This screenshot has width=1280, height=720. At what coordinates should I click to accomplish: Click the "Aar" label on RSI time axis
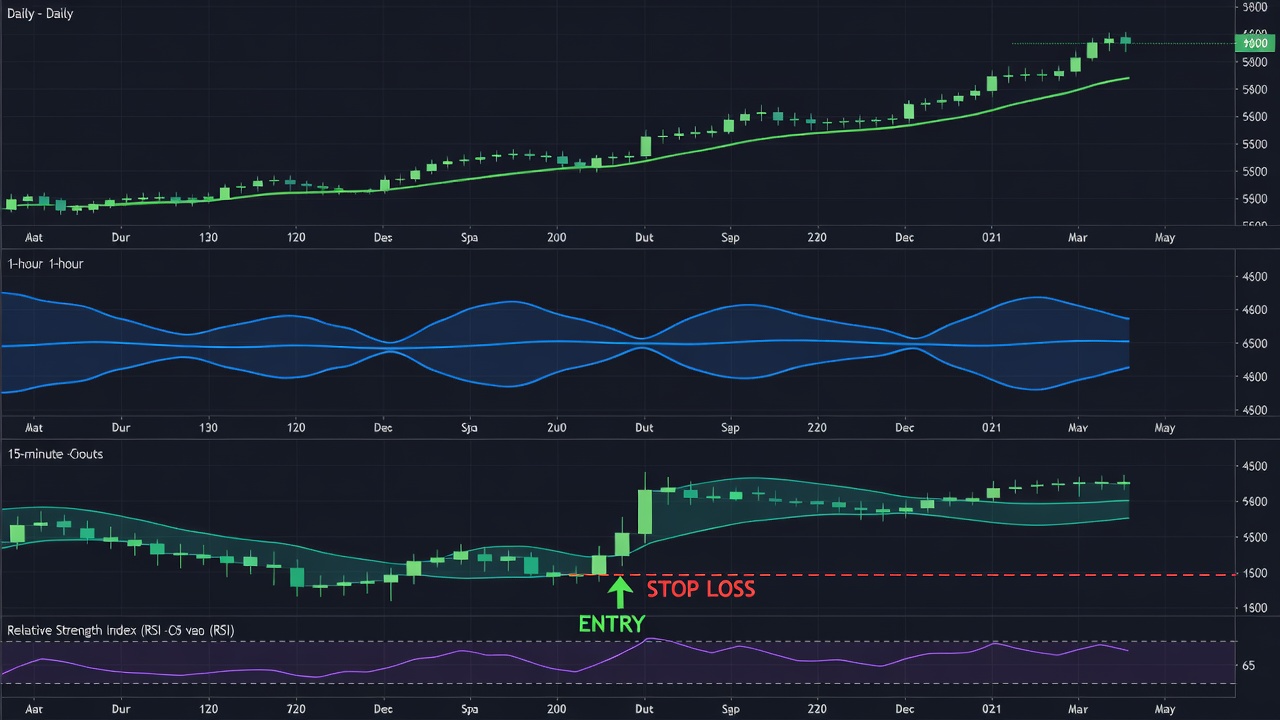point(34,708)
